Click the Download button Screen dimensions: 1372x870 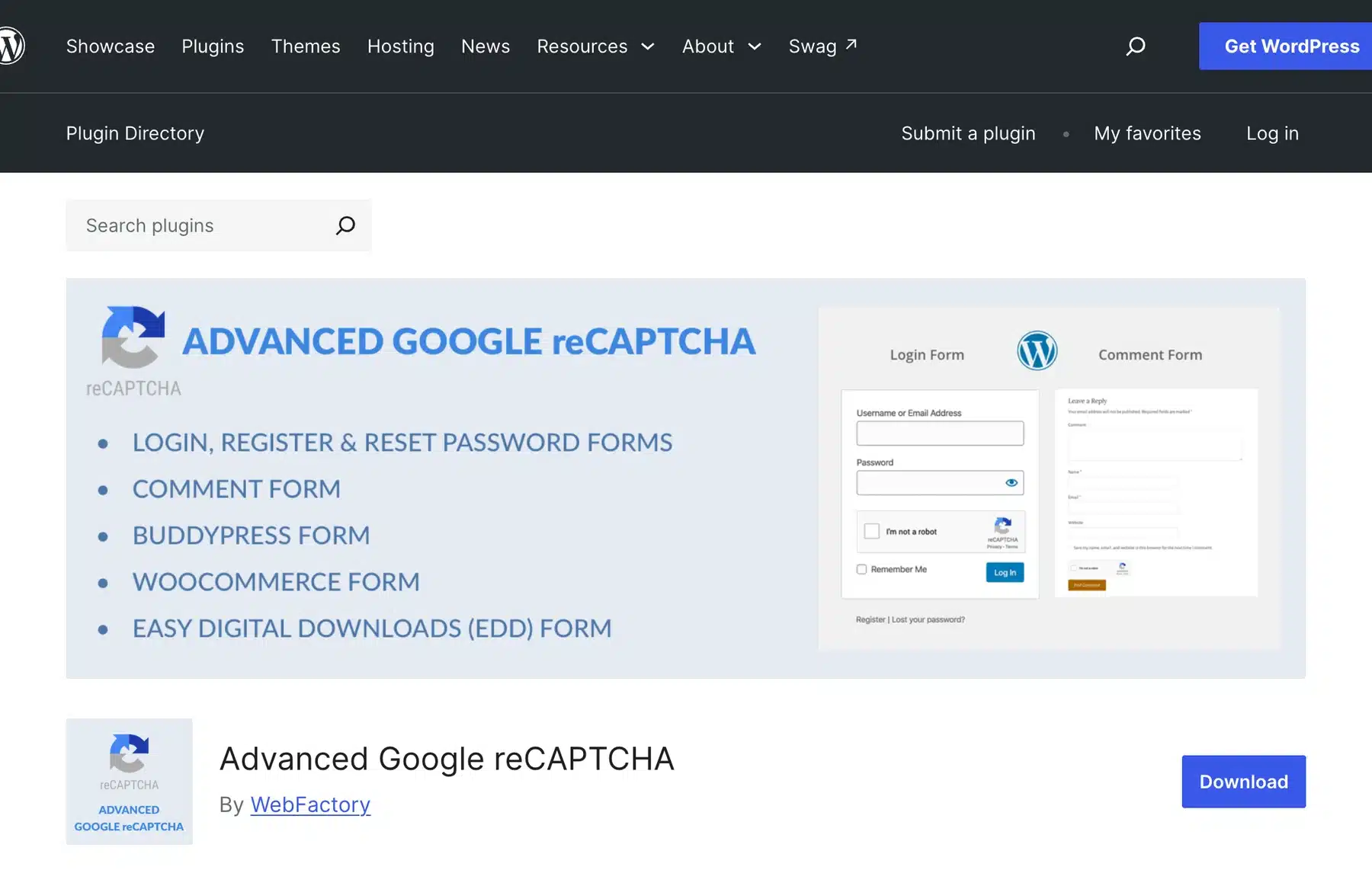click(1243, 782)
